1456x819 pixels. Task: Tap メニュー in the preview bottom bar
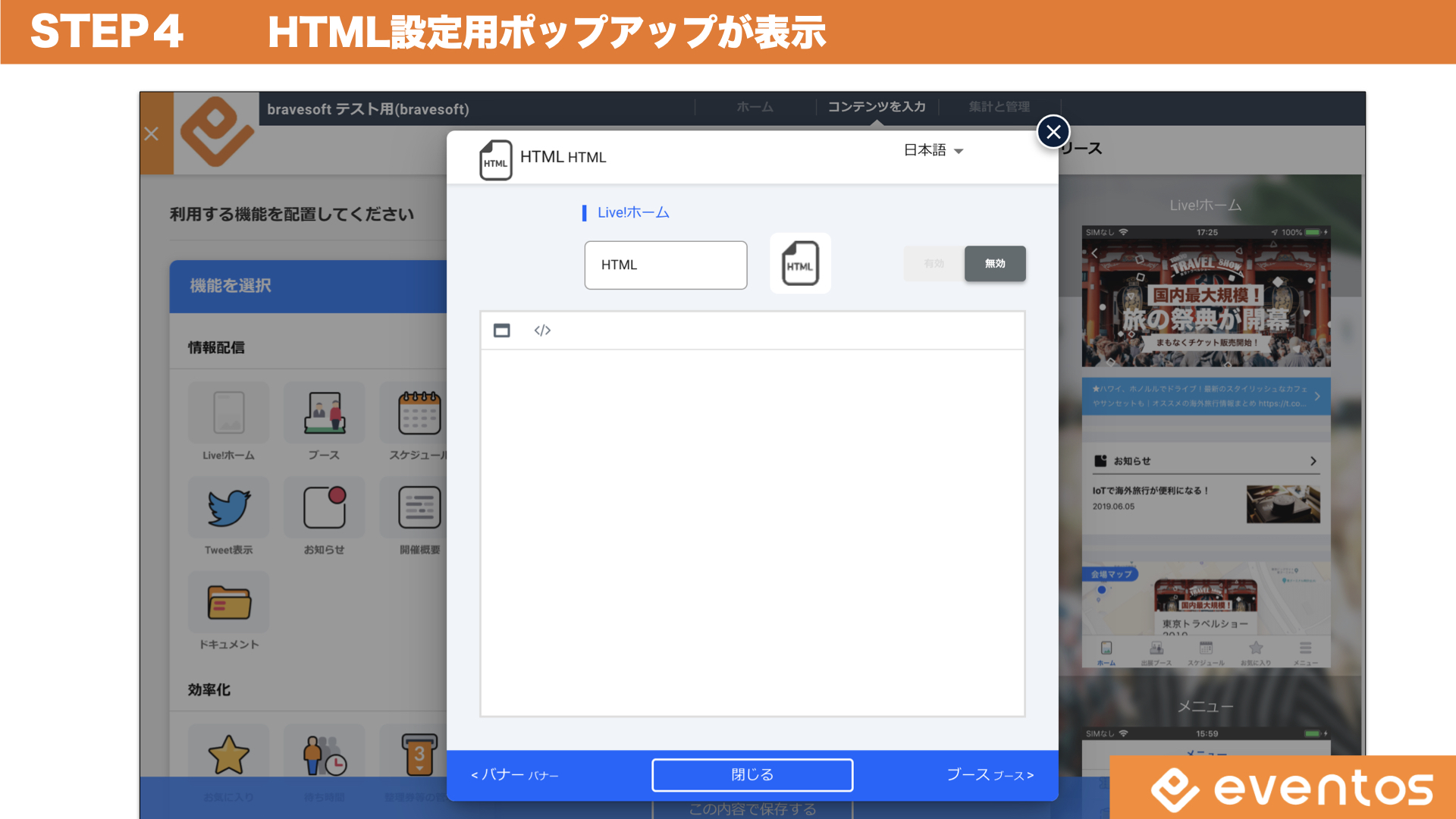[x=1305, y=652]
